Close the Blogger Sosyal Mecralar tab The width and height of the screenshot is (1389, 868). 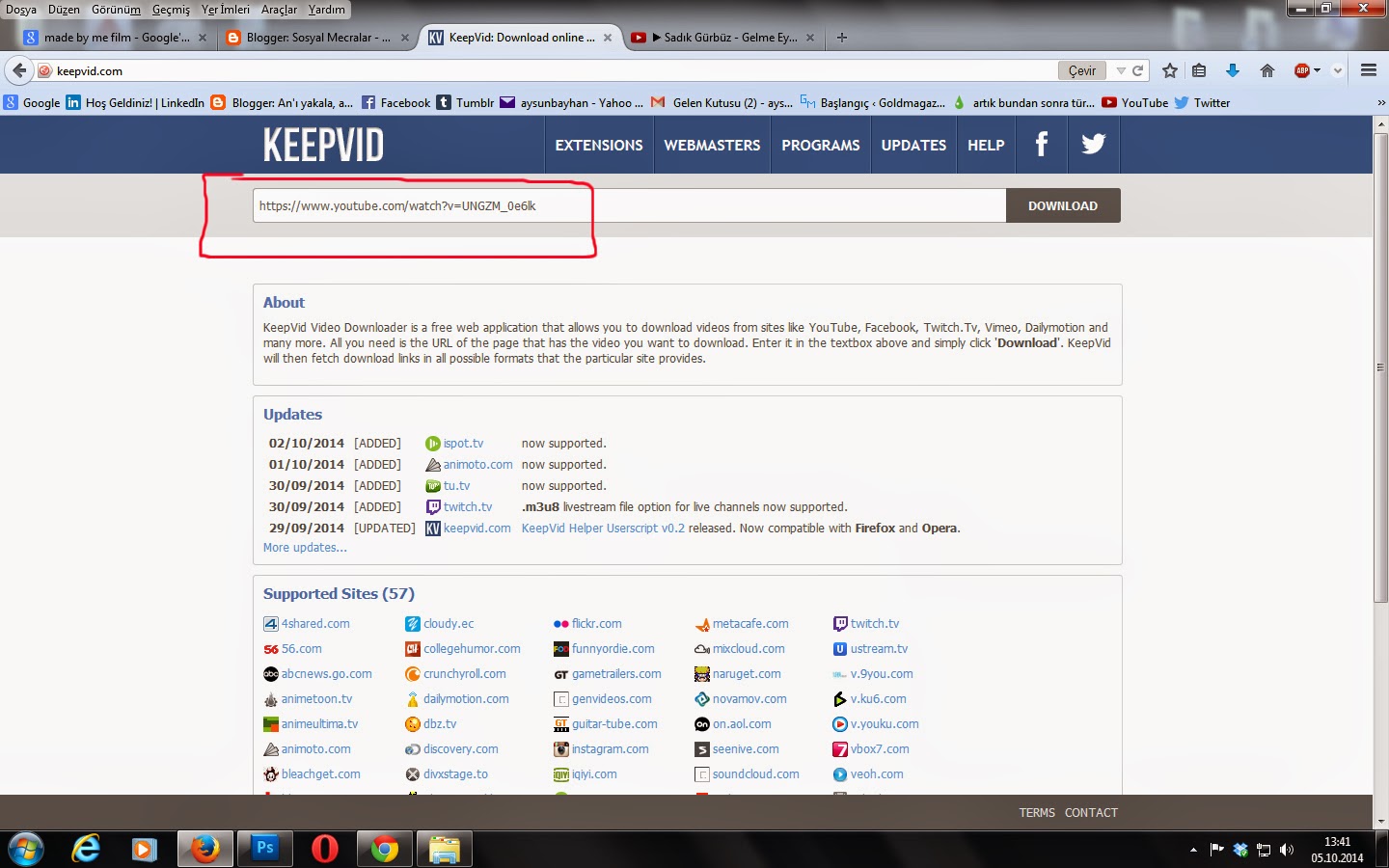click(x=405, y=38)
